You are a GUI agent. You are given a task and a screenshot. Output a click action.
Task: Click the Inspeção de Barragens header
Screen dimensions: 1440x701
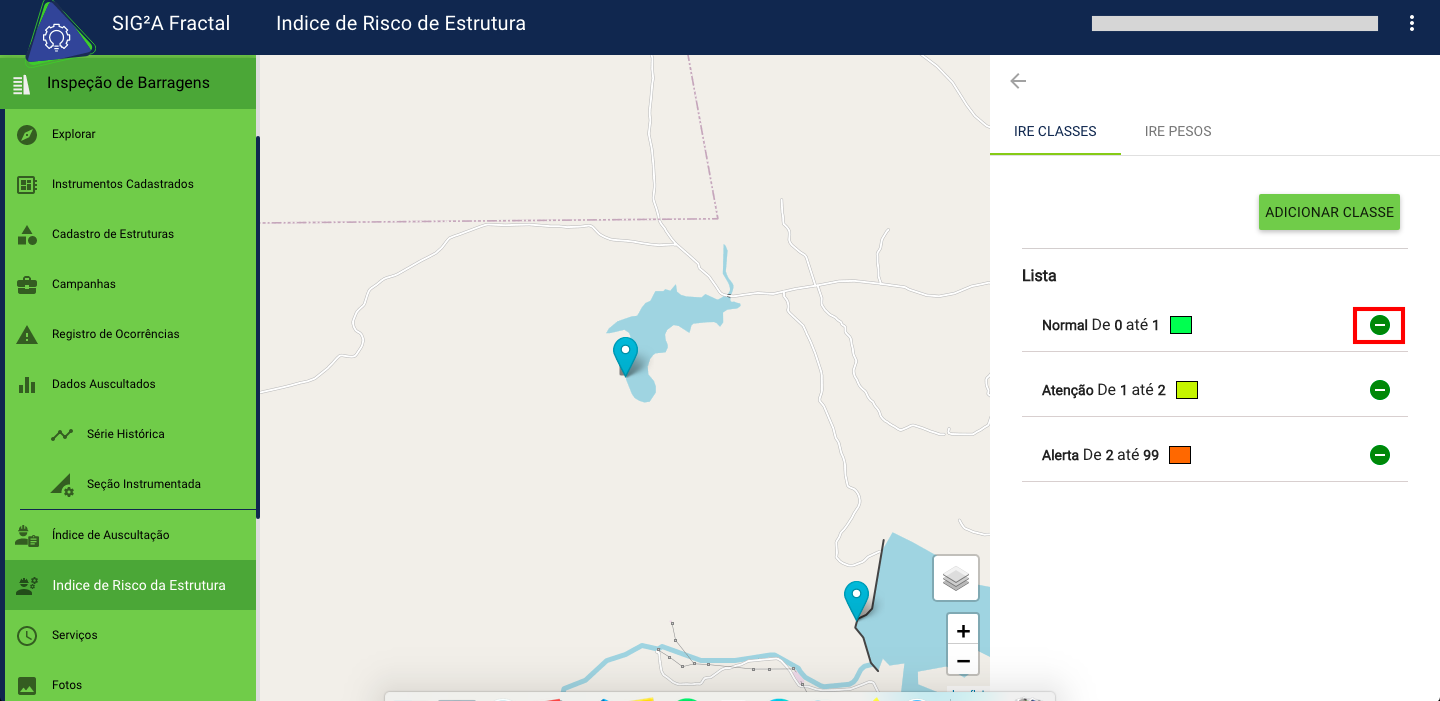coord(128,83)
